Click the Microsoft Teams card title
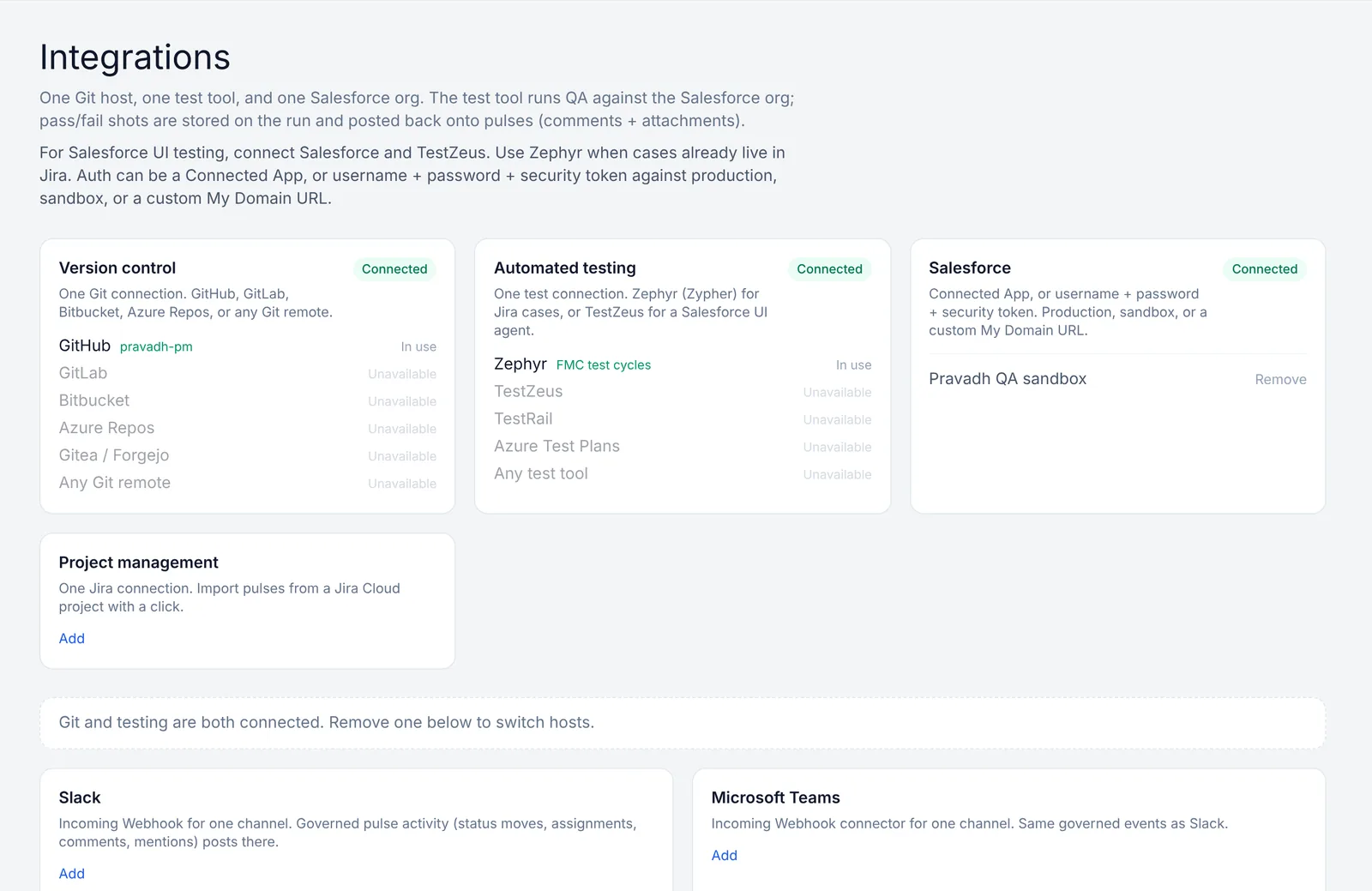 click(x=776, y=797)
